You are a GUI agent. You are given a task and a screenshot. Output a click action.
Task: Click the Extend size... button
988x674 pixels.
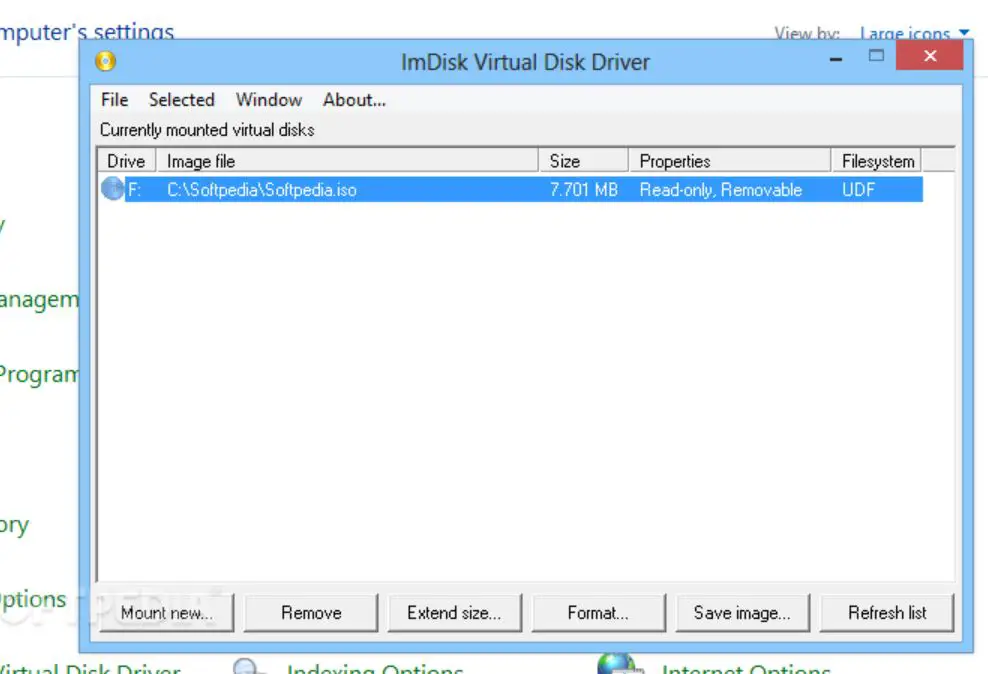coord(454,613)
